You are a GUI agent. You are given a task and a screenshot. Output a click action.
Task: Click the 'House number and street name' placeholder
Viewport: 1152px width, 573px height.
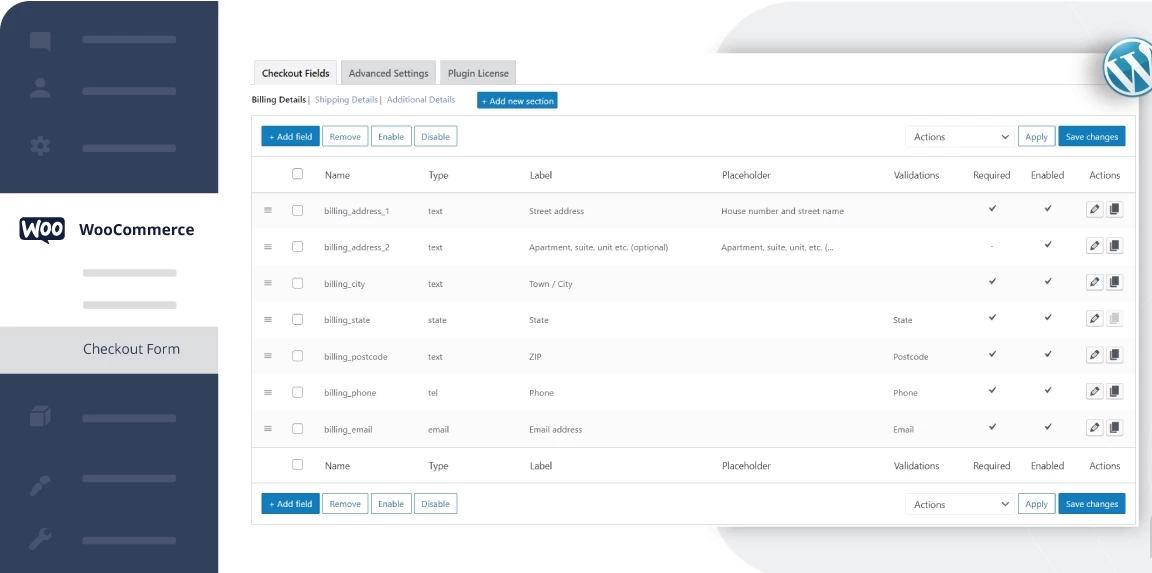[782, 211]
